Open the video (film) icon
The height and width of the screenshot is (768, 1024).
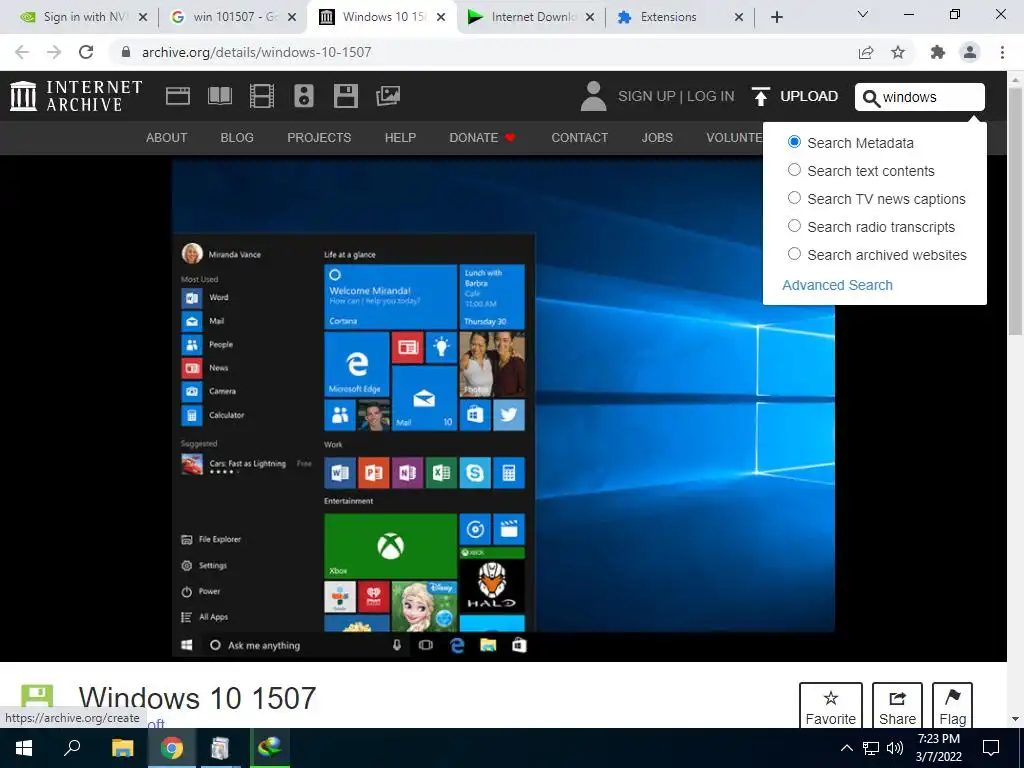pyautogui.click(x=262, y=97)
